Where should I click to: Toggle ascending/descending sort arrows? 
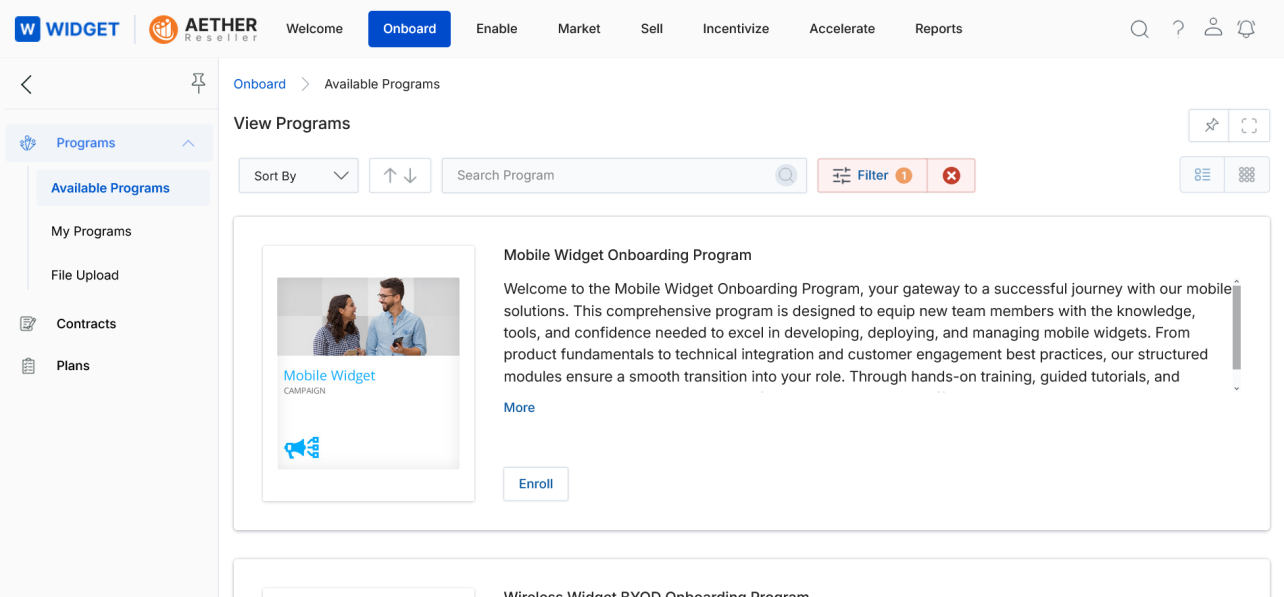[x=400, y=175]
